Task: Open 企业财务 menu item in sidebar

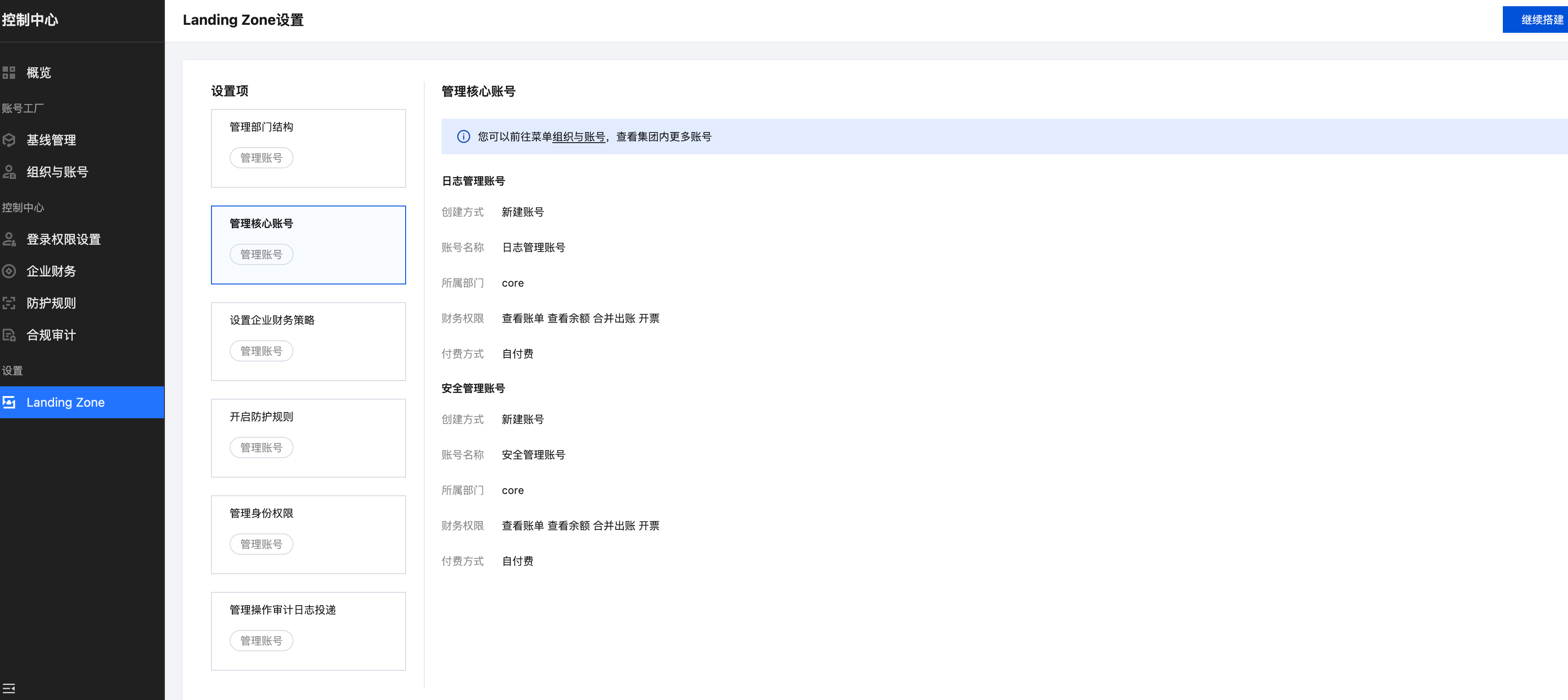Action: click(51, 271)
